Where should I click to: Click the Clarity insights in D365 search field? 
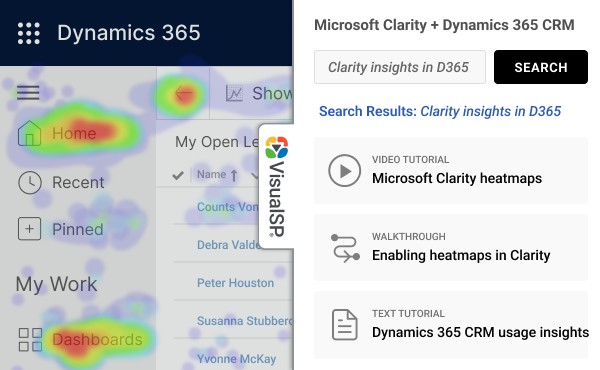[400, 67]
